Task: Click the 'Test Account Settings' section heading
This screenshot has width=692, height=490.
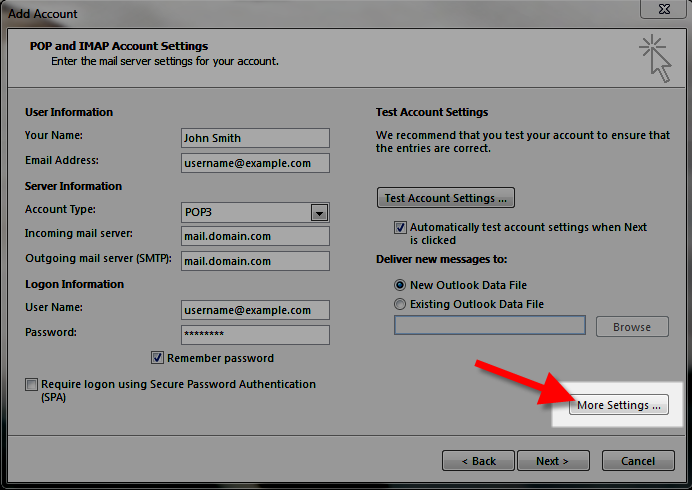Action: [x=432, y=112]
